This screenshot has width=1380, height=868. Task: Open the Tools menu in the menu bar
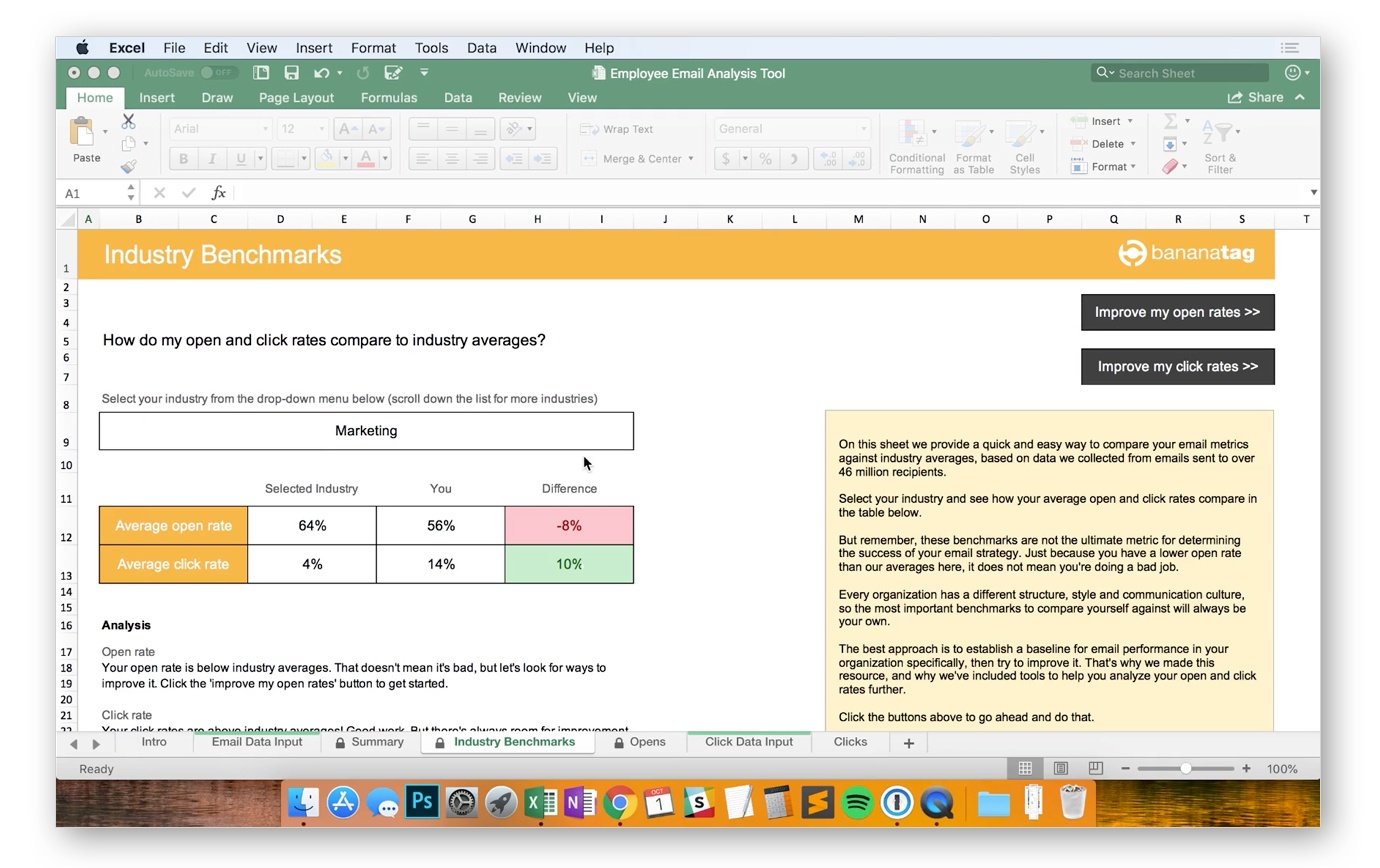431,47
